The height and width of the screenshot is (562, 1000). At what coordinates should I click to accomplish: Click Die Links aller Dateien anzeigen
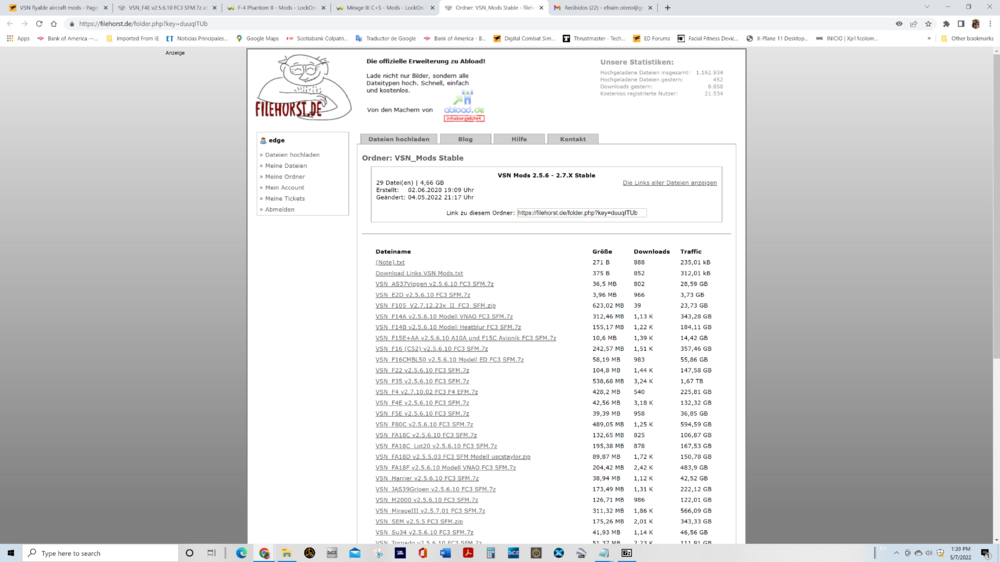[670, 183]
